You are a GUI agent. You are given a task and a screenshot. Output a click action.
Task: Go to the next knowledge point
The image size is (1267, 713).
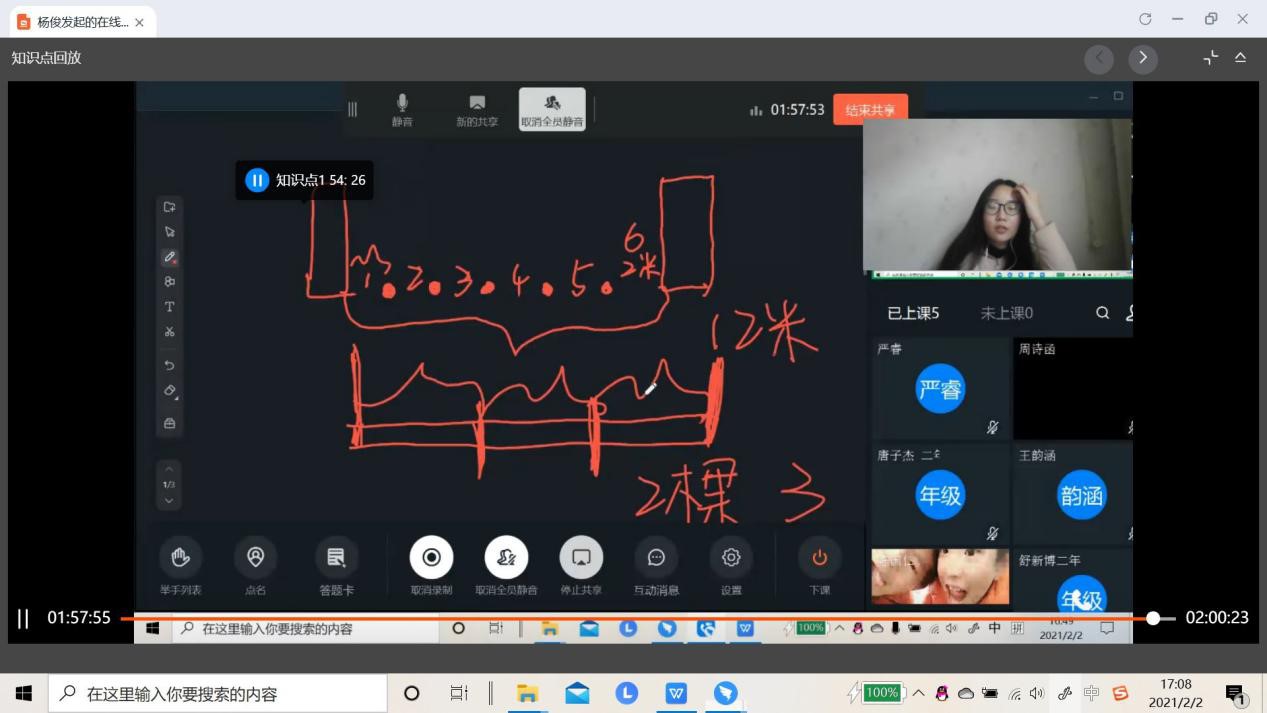coord(1143,59)
